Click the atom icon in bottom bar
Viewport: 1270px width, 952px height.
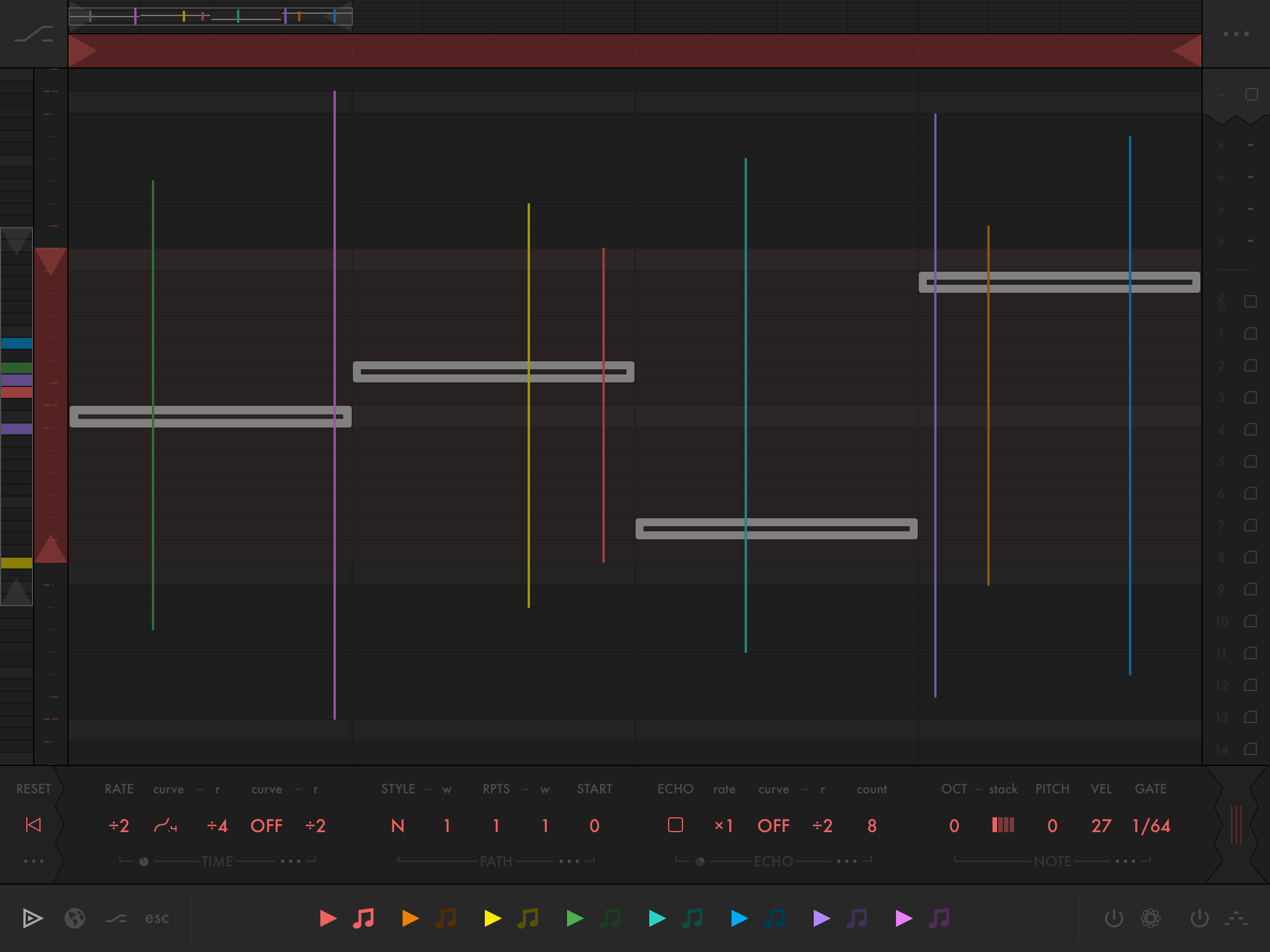tap(1151, 918)
